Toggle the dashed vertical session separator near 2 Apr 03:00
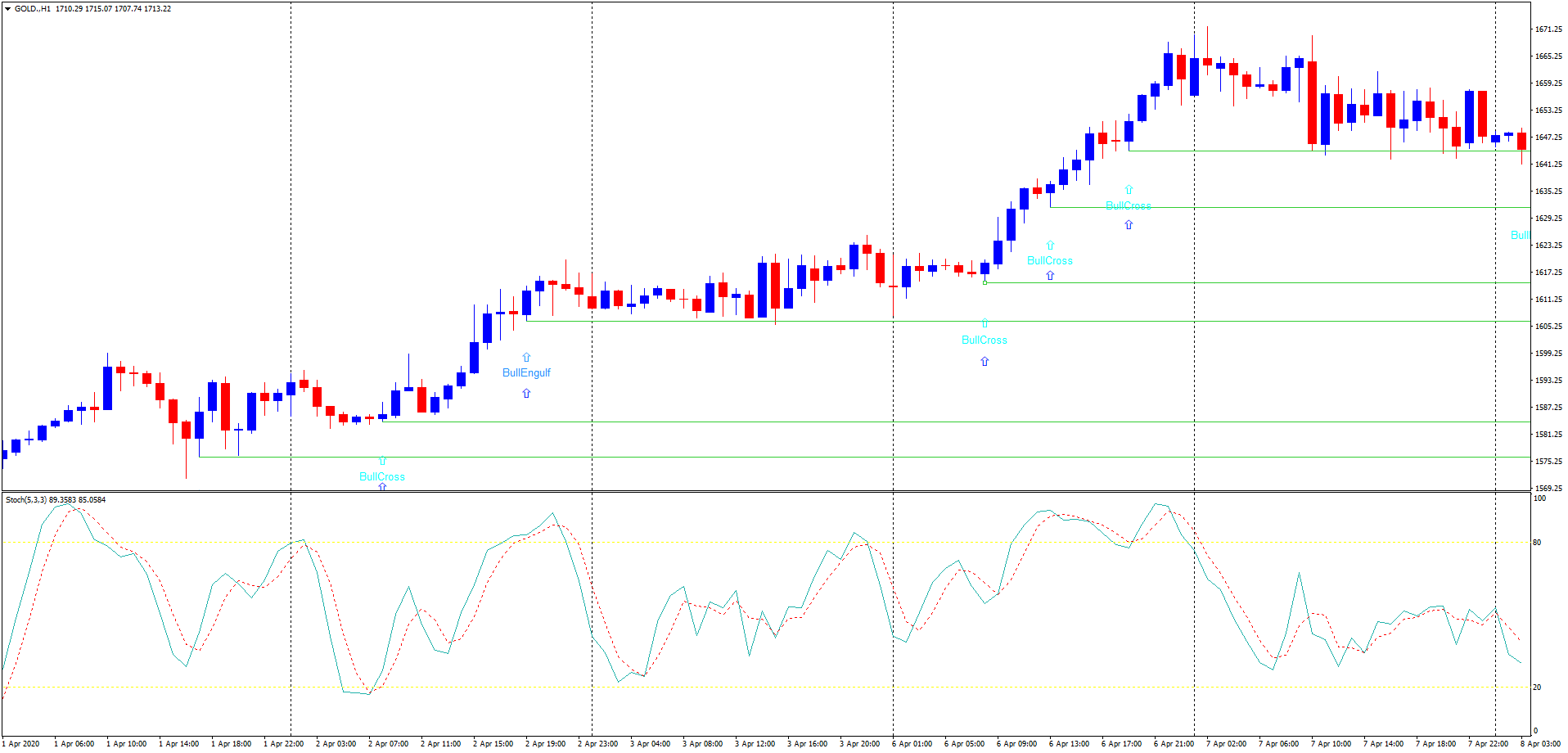This screenshot has width=1568, height=753. pos(292,246)
